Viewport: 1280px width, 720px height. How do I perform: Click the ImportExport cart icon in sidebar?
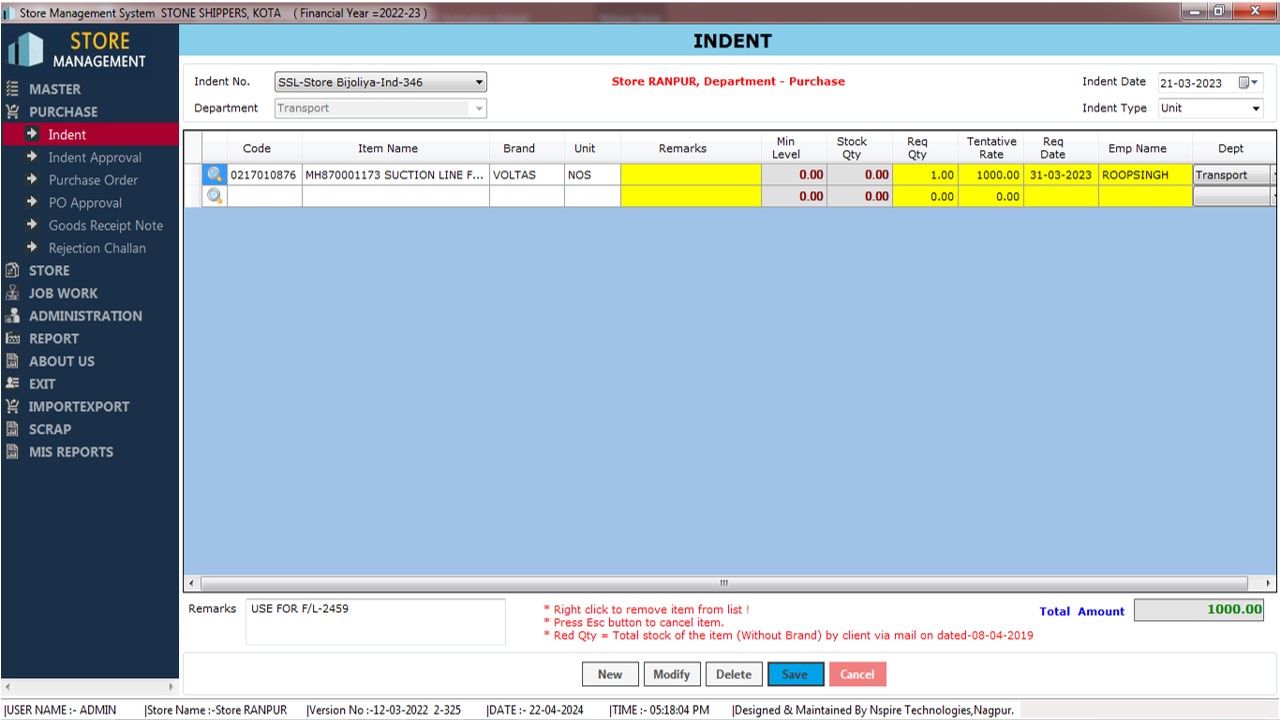pyautogui.click(x=12, y=407)
